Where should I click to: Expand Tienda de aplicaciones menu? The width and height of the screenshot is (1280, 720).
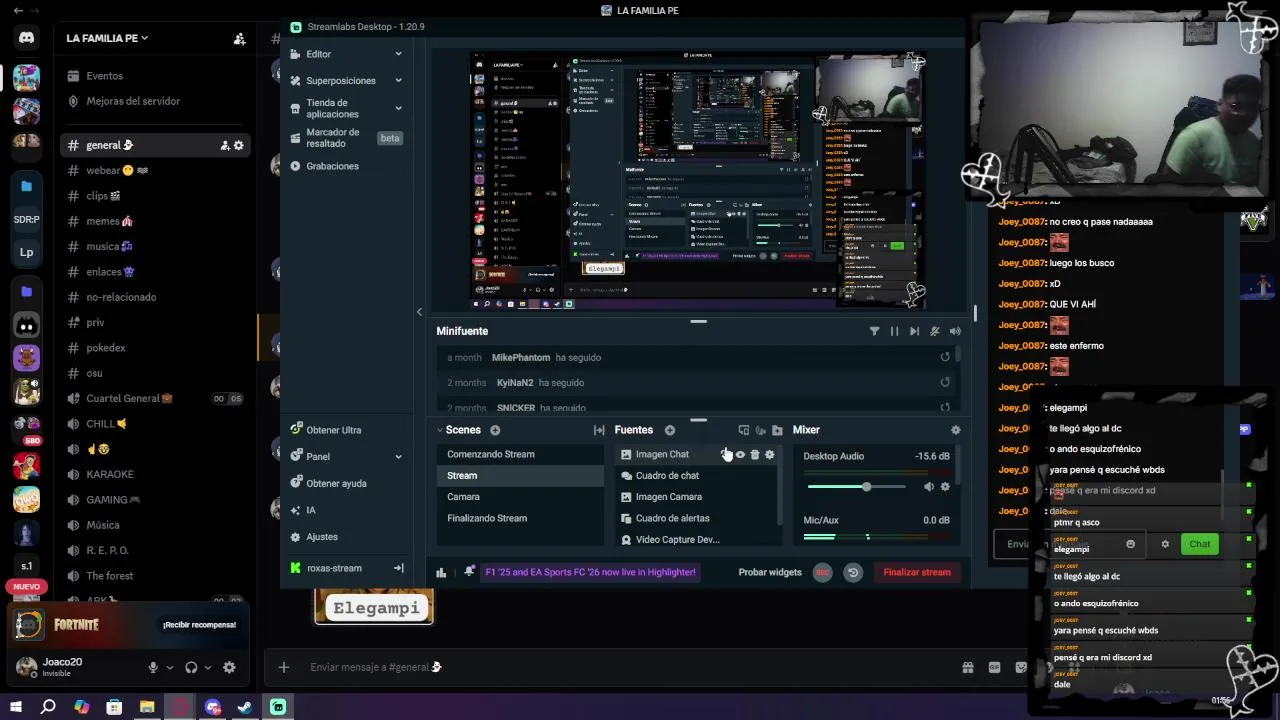click(x=398, y=108)
